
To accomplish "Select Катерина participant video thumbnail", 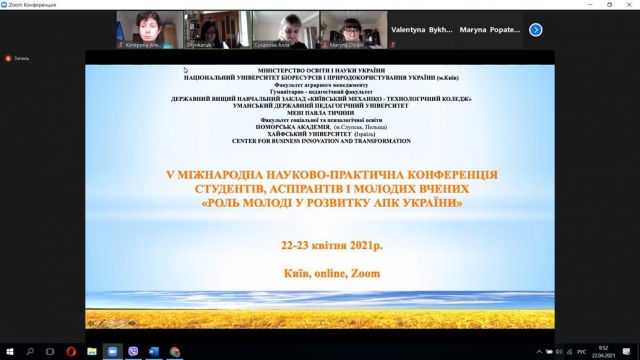I will click(x=149, y=30).
